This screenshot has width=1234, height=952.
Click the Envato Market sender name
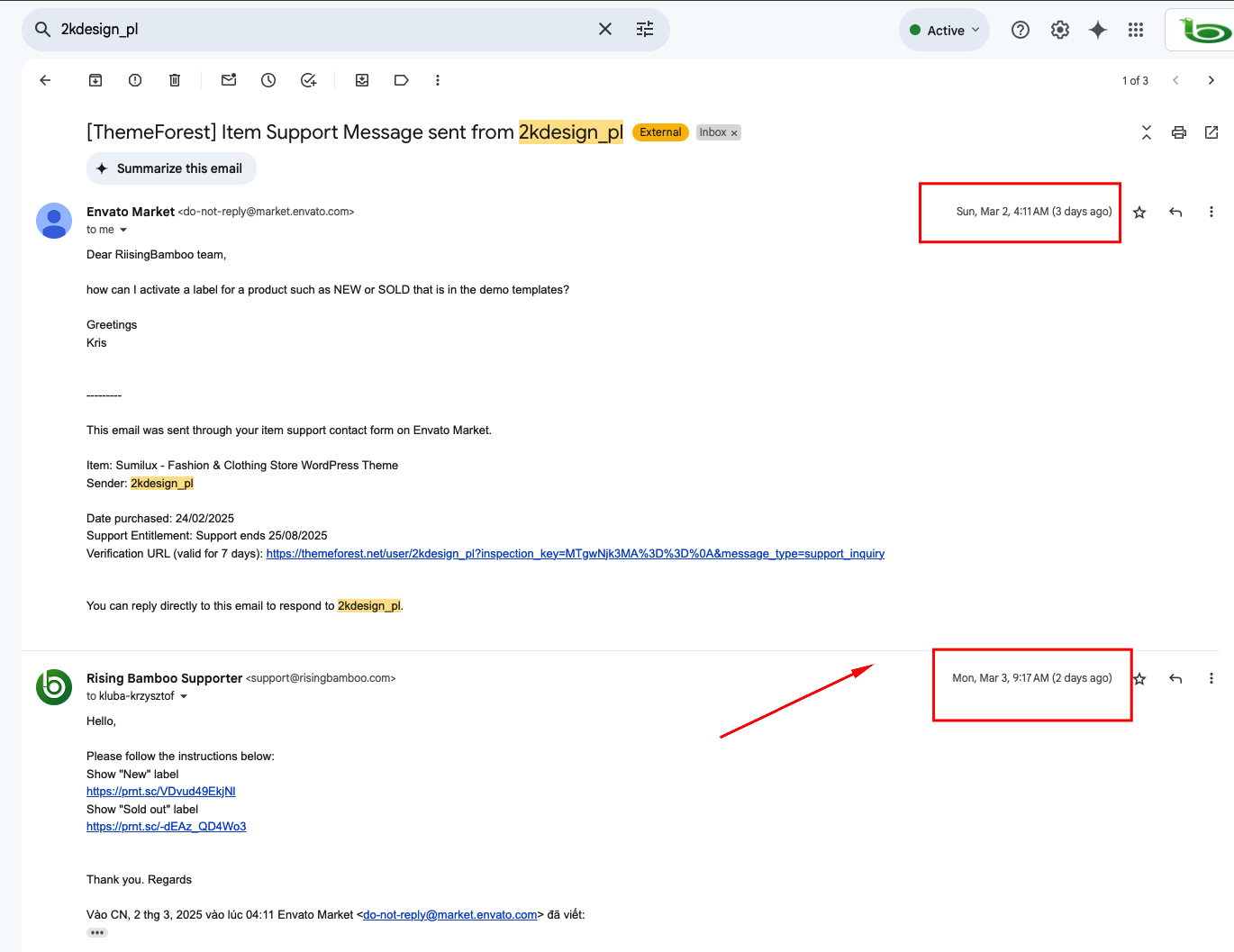131,212
